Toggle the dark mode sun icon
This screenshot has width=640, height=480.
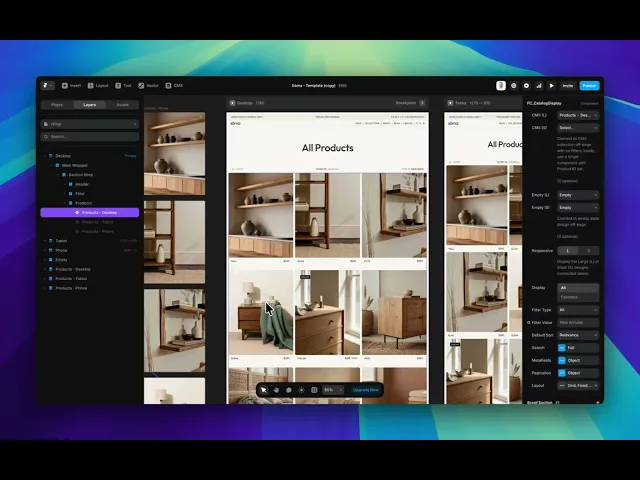[302, 390]
